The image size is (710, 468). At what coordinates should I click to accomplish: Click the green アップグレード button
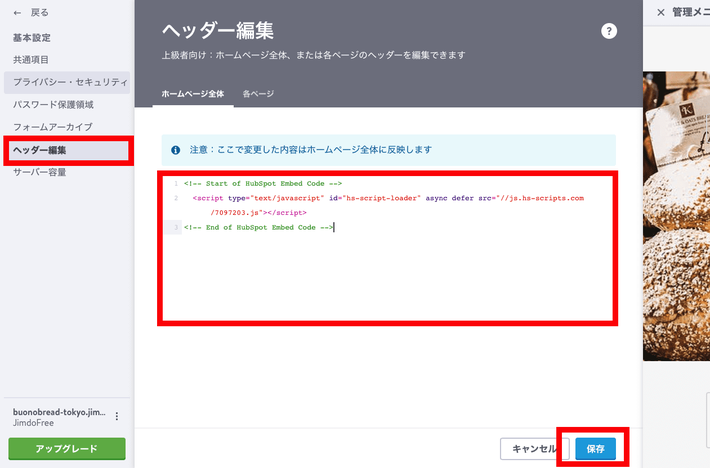(x=67, y=449)
